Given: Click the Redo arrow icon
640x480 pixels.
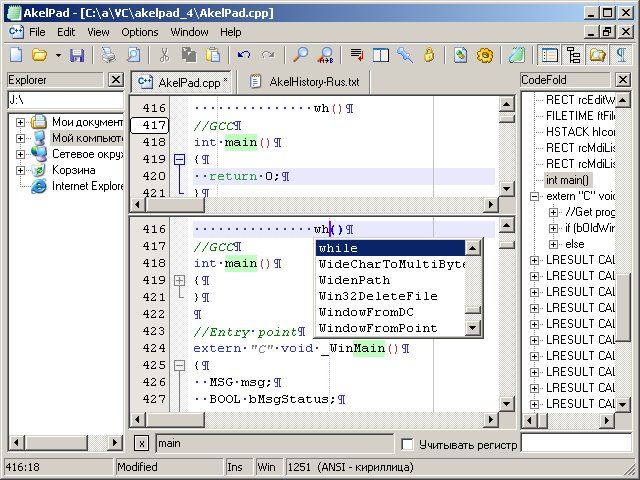Looking at the screenshot, I should tap(268, 55).
